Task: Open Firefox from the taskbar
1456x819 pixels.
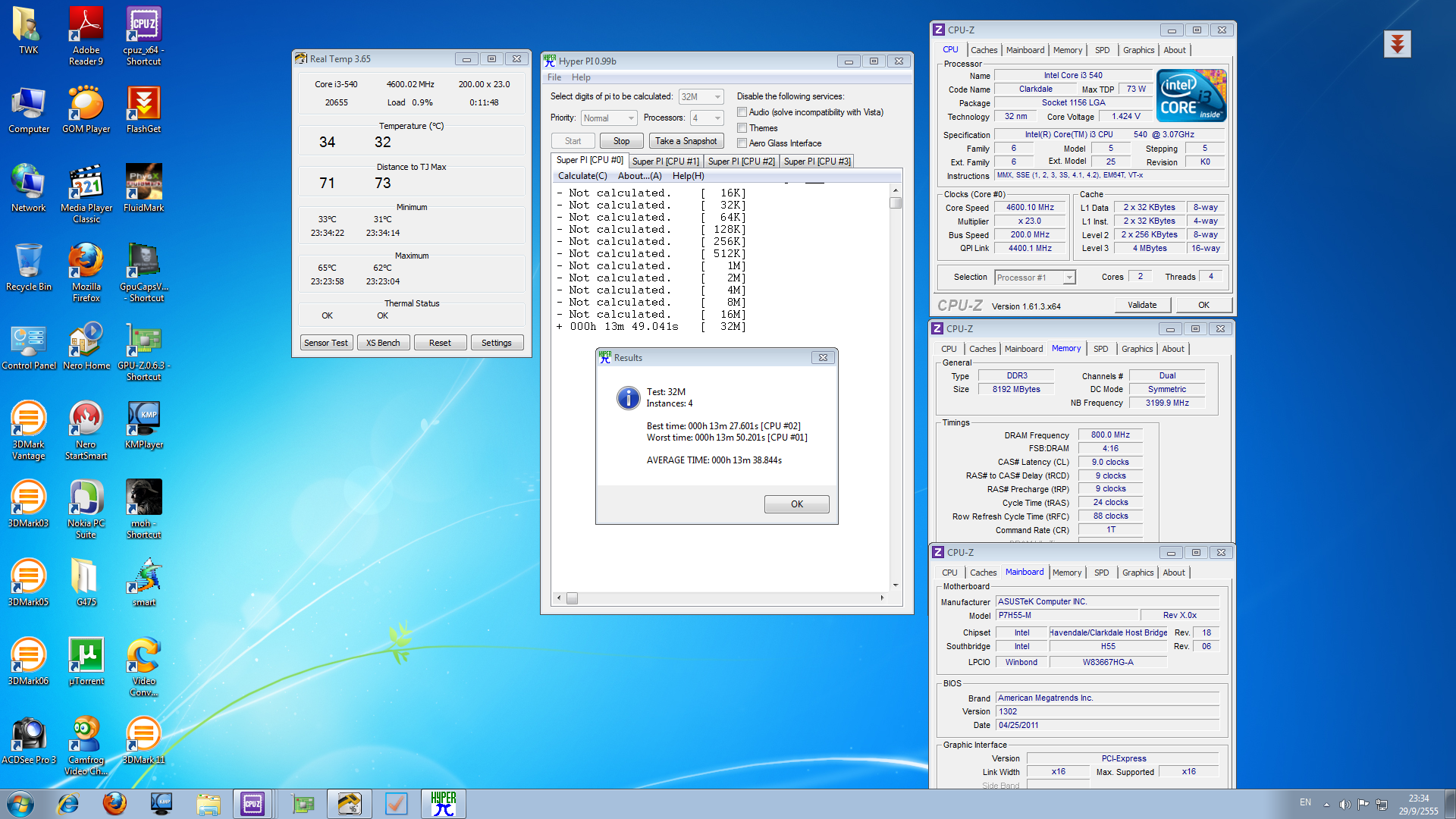Action: (x=115, y=804)
